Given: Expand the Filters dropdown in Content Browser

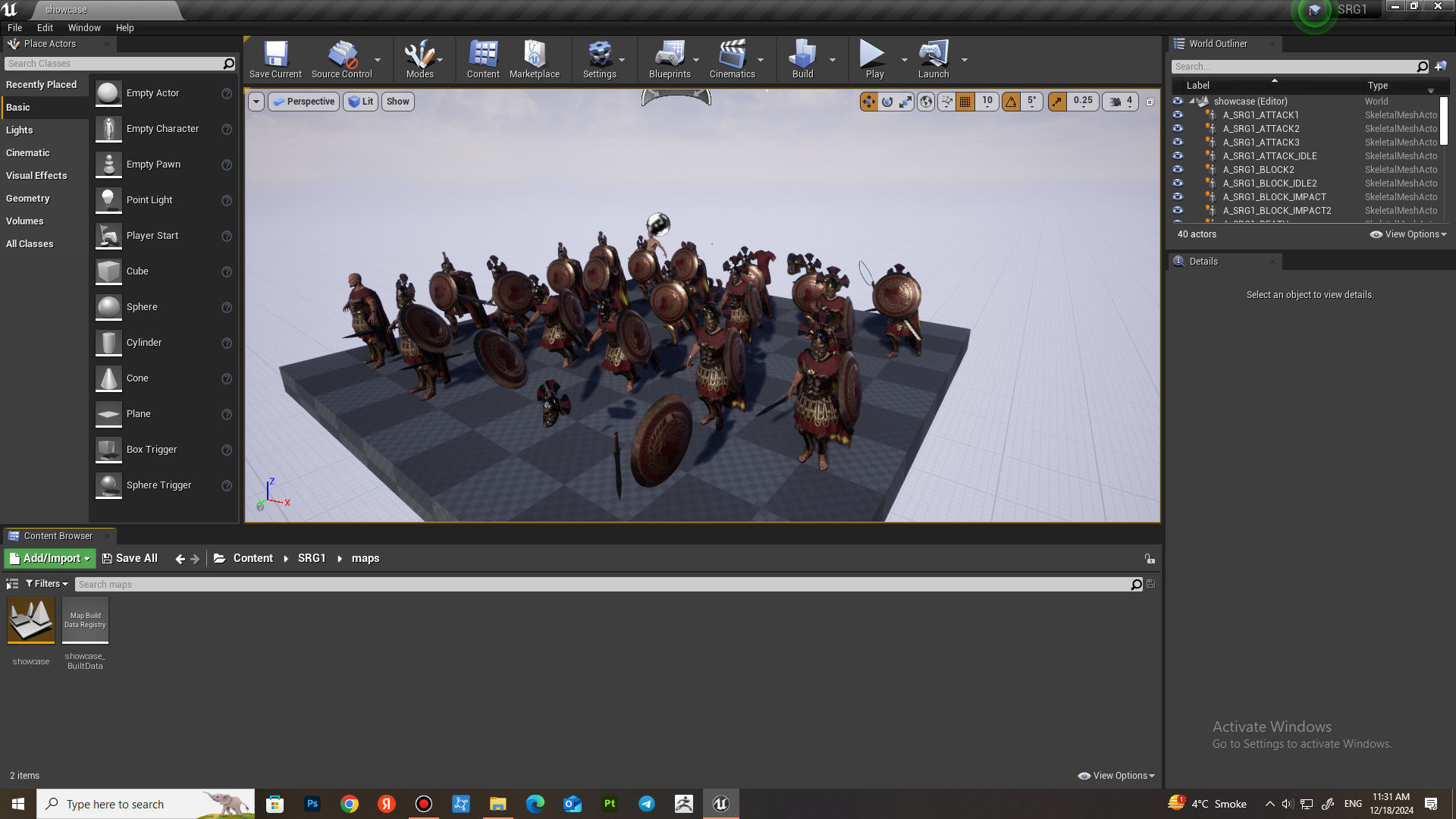Looking at the screenshot, I should click(47, 584).
